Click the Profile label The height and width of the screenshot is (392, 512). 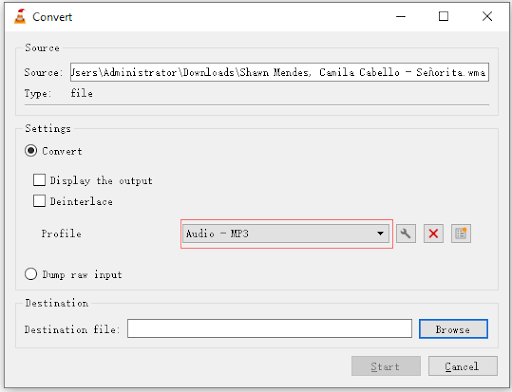[x=61, y=233]
